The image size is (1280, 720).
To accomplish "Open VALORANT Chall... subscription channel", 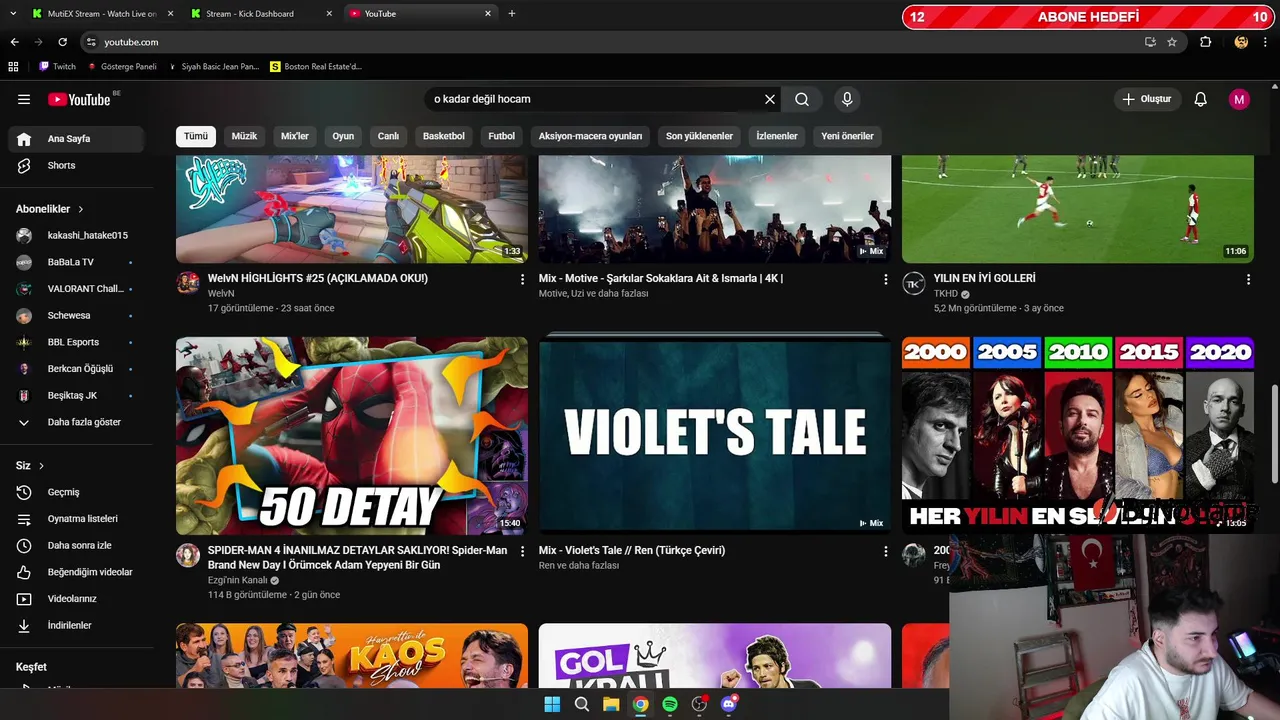I will tap(76, 289).
